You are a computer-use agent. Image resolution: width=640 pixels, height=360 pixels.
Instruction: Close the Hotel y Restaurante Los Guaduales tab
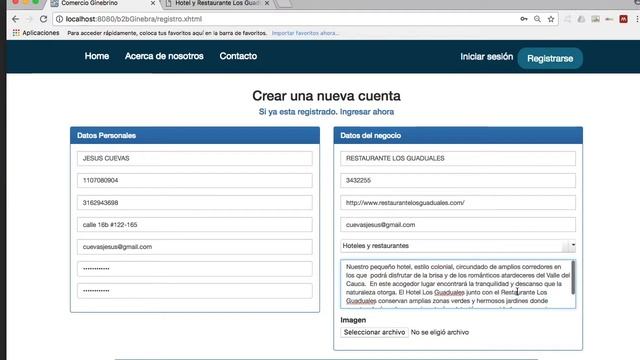267,3
